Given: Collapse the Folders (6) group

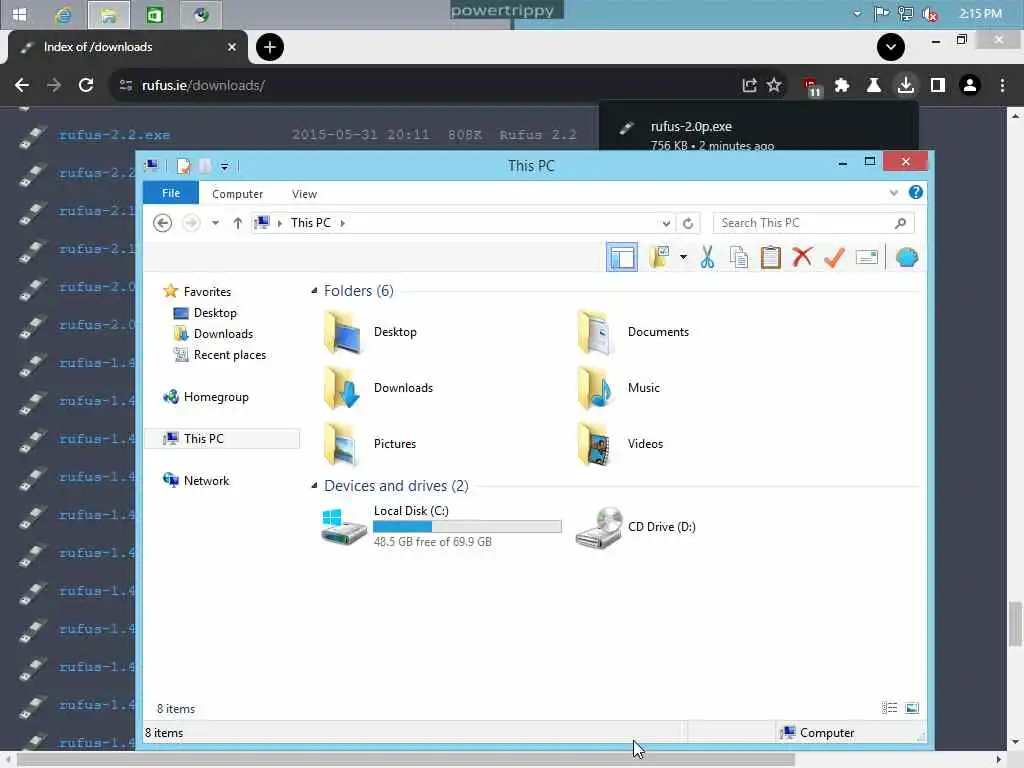Looking at the screenshot, I should (314, 291).
